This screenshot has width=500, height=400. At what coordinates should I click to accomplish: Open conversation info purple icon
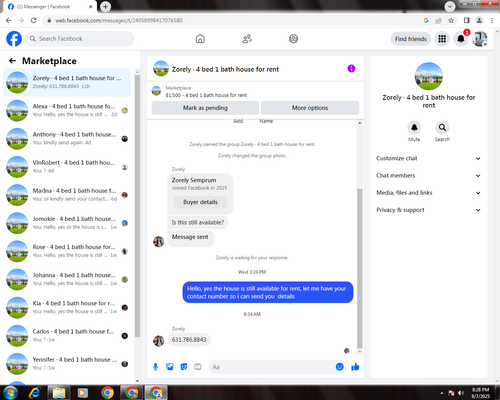[x=351, y=69]
